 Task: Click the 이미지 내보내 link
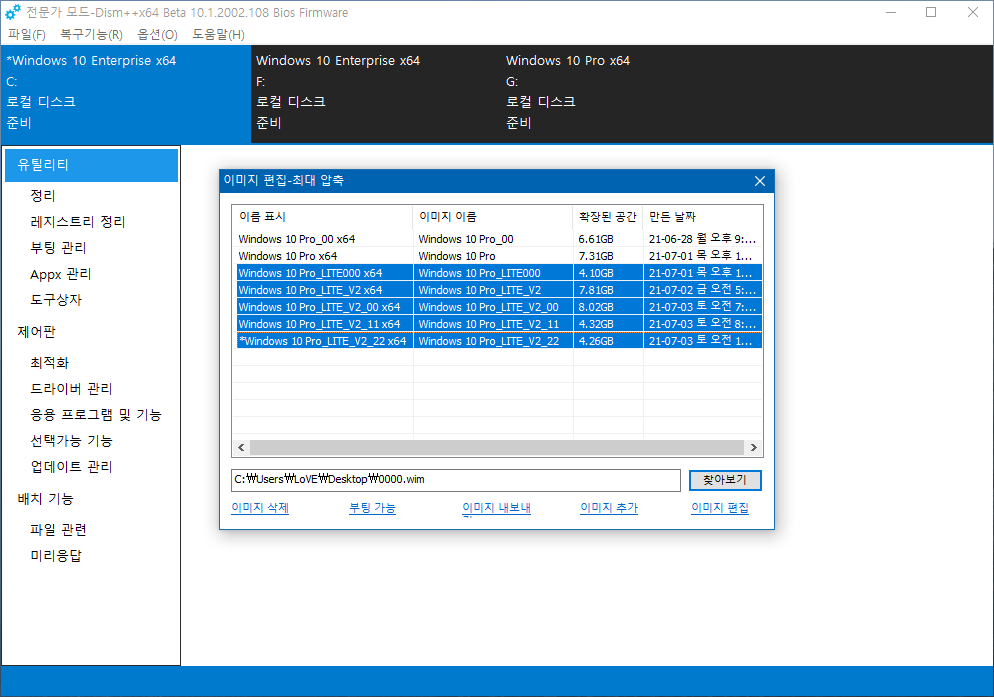496,508
